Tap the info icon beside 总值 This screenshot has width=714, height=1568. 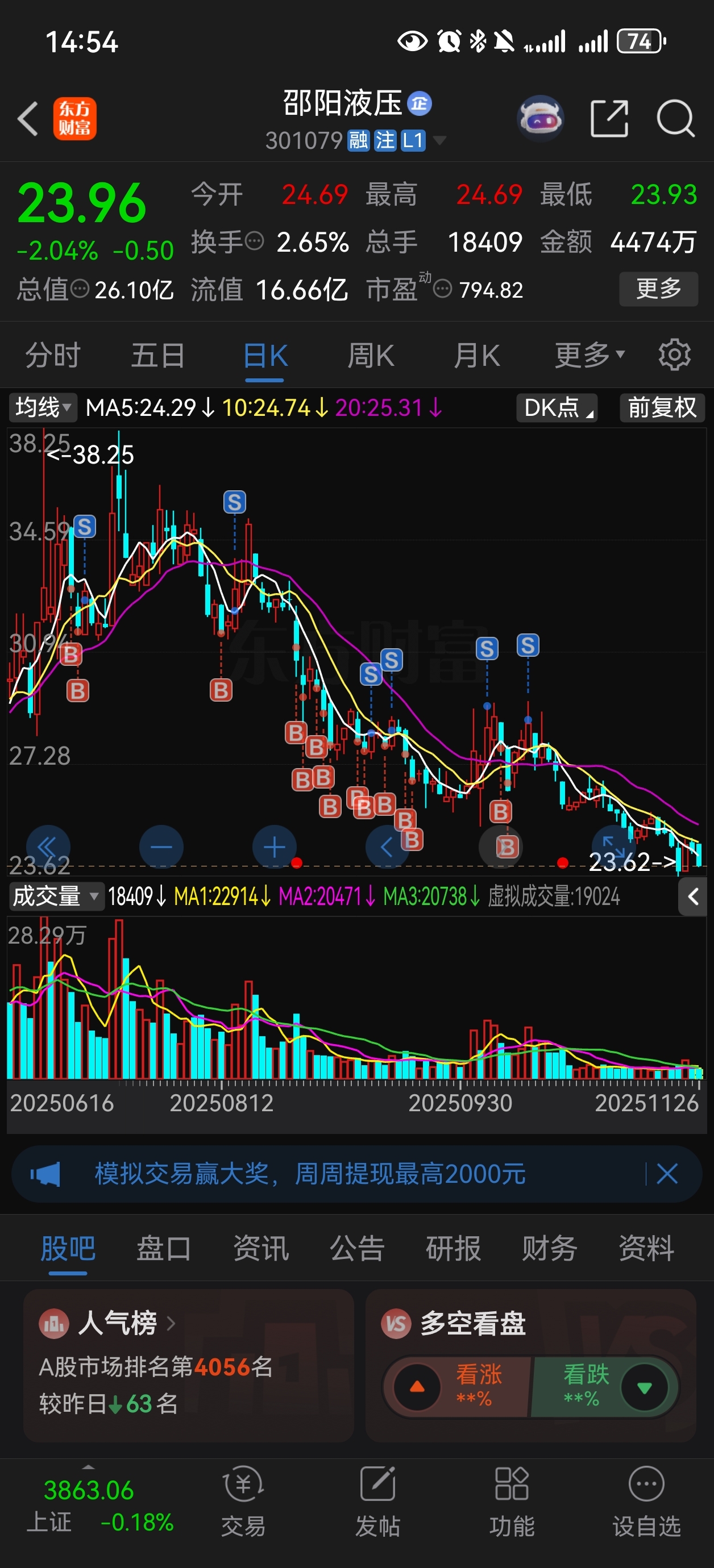pyautogui.click(x=80, y=289)
